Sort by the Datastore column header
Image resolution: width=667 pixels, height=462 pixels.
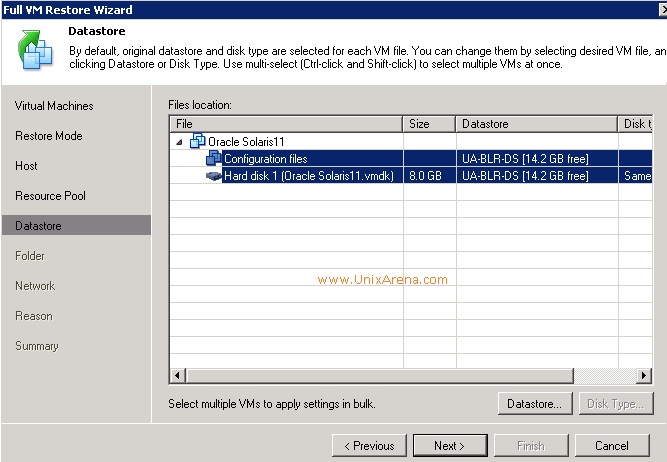pyautogui.click(x=536, y=124)
